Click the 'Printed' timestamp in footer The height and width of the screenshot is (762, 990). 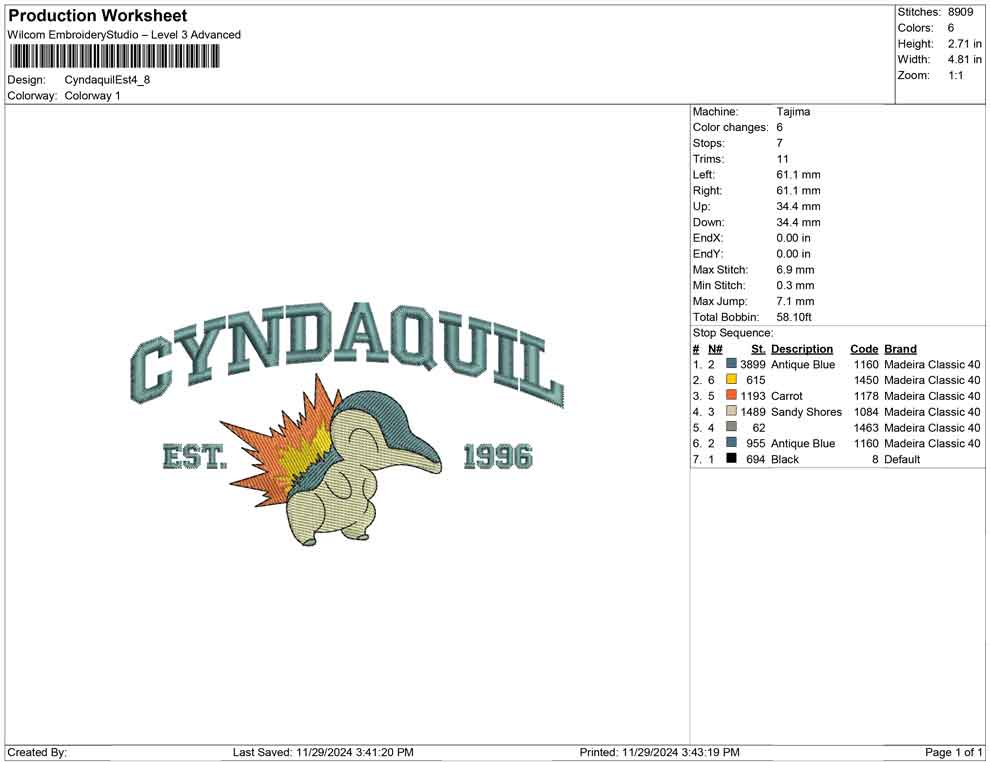click(x=659, y=752)
